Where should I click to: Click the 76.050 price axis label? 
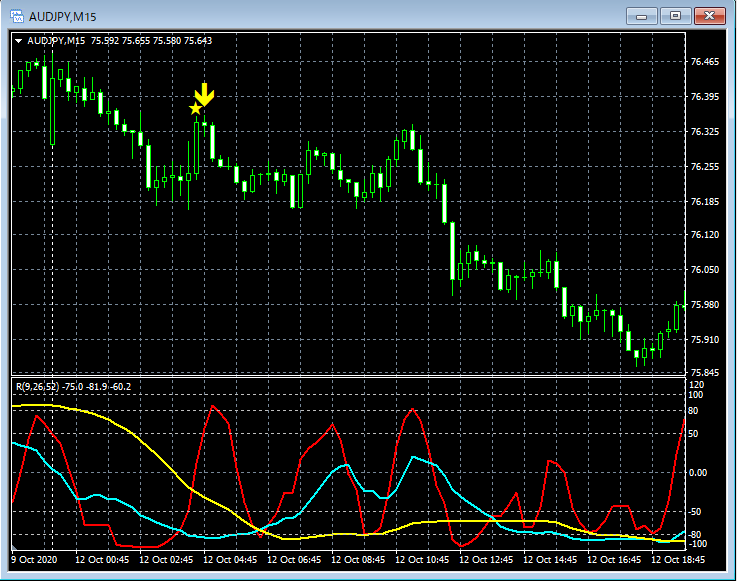pyautogui.click(x=705, y=269)
